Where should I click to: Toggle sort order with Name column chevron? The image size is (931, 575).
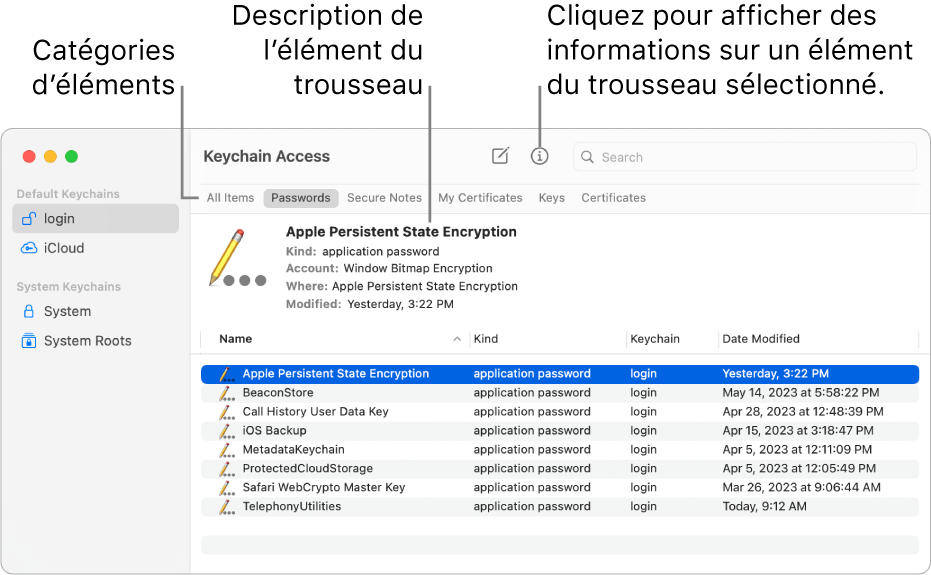(457, 339)
